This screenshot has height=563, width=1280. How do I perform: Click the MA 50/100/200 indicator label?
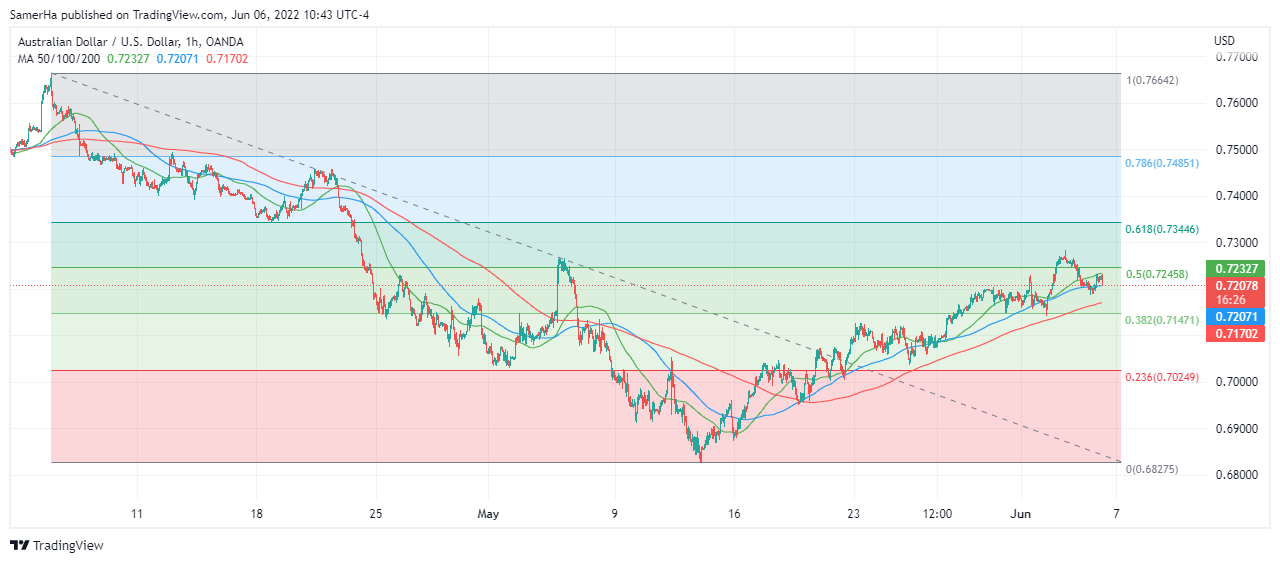click(58, 59)
